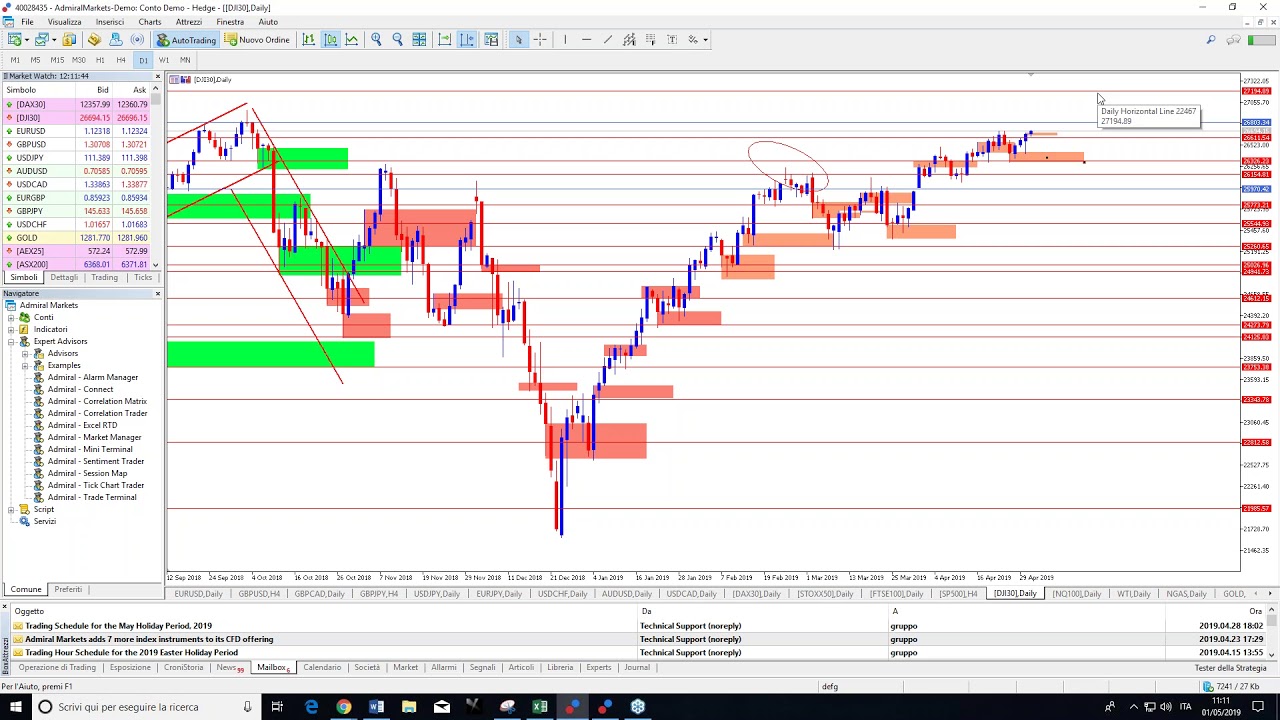The width and height of the screenshot is (1280, 720).
Task: Select Dettagli tab in Market Watch
Action: click(64, 277)
